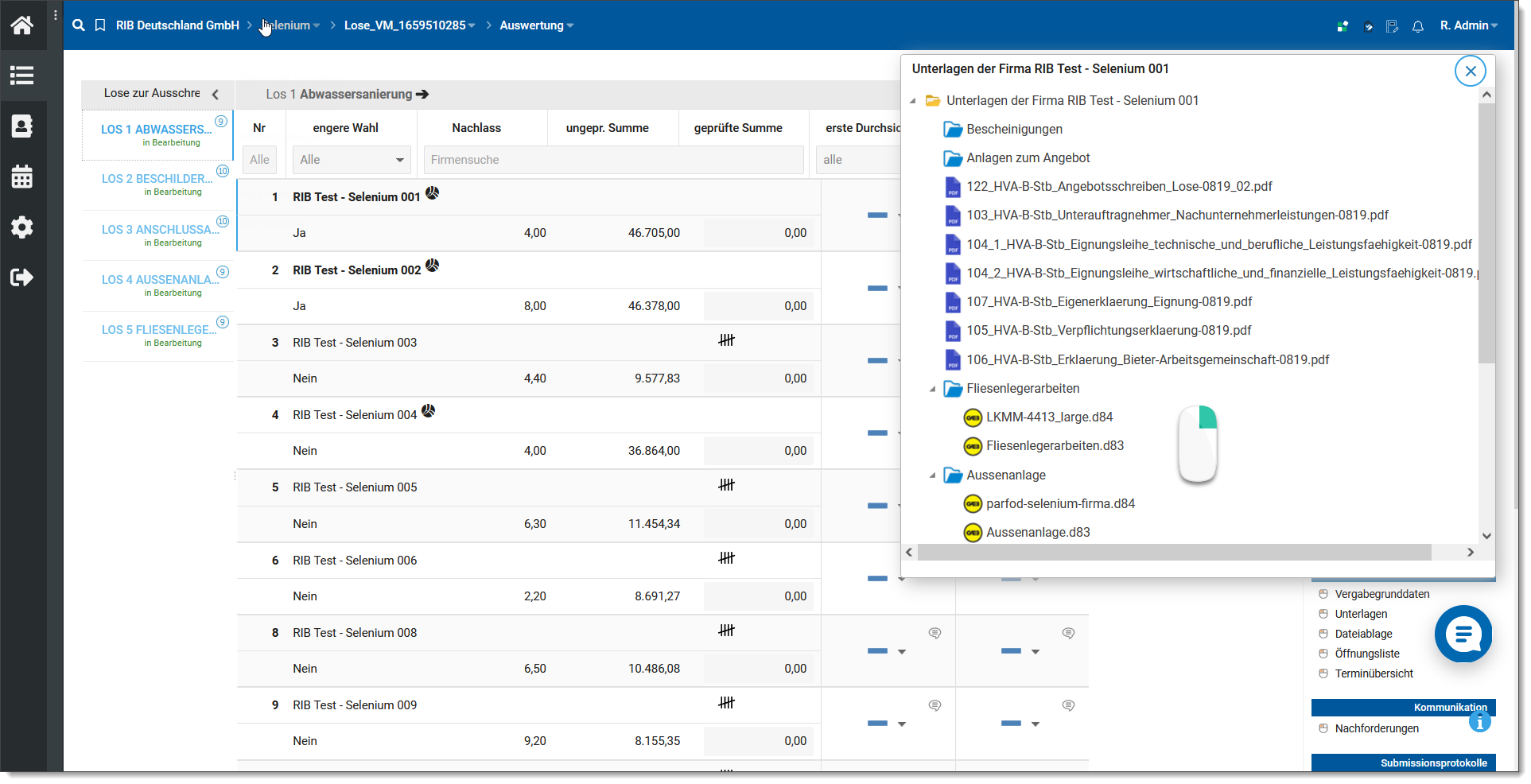
Task: Collapse the root Unterlagen der Firma tree node
Action: coord(913,101)
